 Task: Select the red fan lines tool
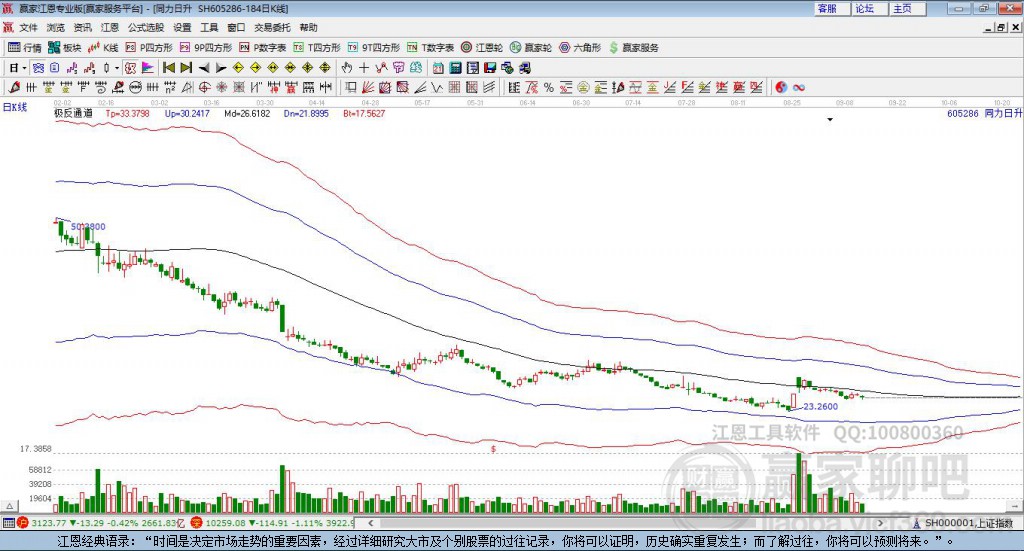tap(368, 87)
